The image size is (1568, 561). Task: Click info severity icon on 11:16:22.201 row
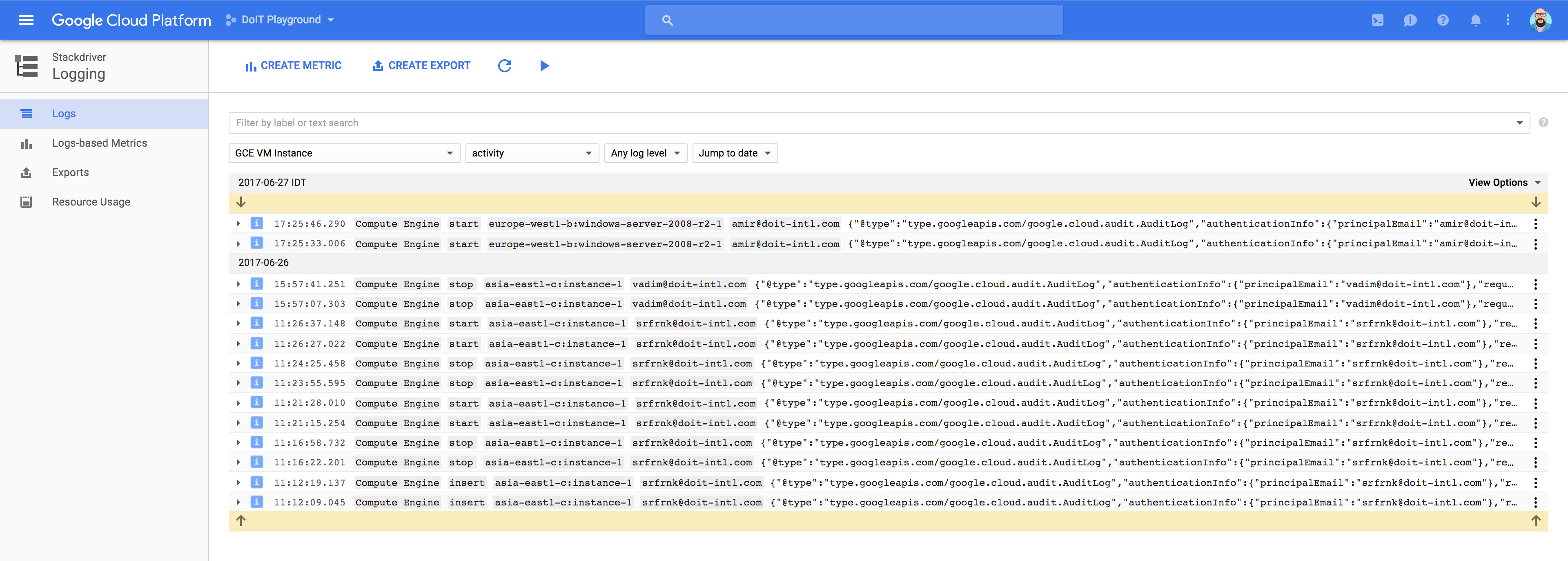(x=257, y=462)
